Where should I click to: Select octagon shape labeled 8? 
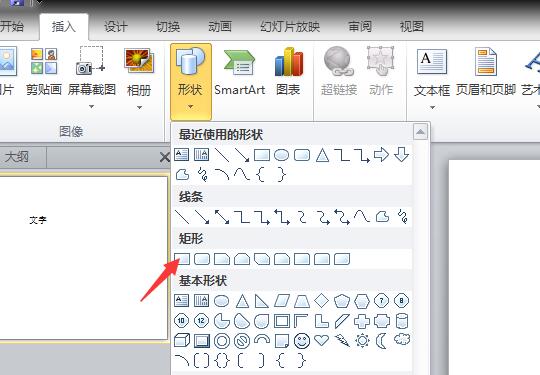point(402,301)
